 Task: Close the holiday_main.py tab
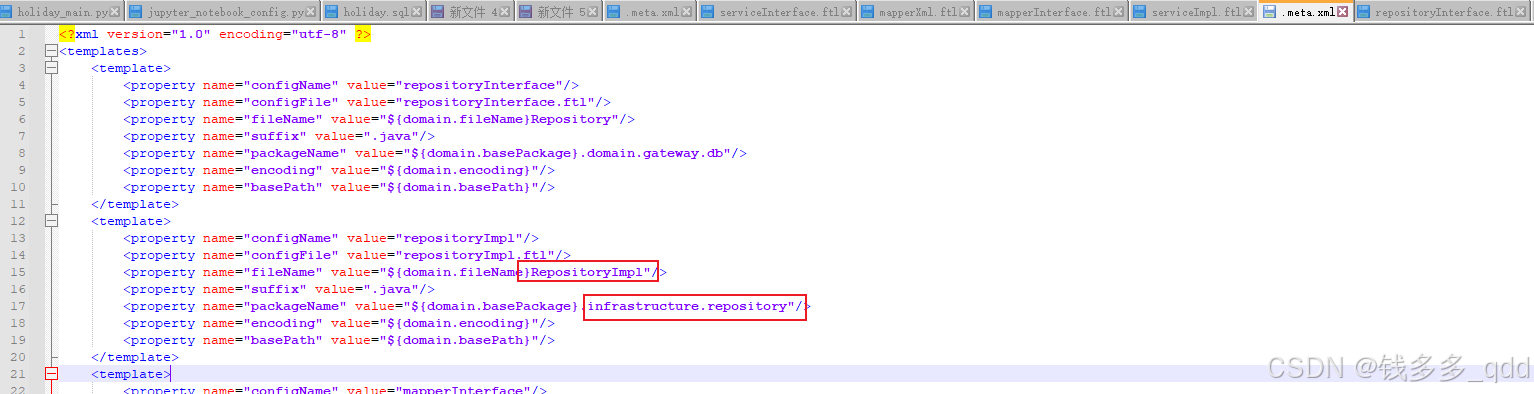pos(114,12)
